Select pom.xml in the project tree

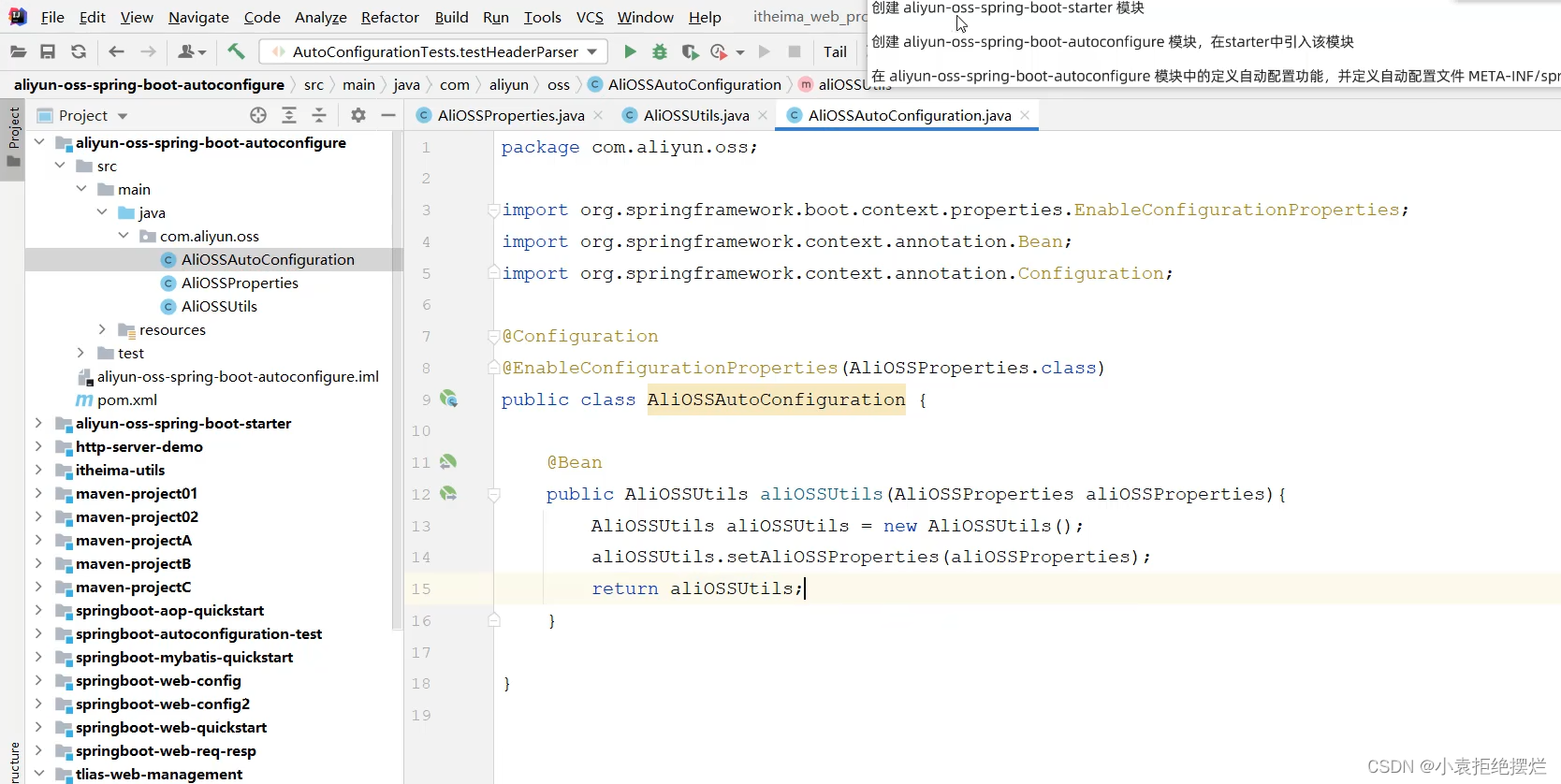pos(127,399)
